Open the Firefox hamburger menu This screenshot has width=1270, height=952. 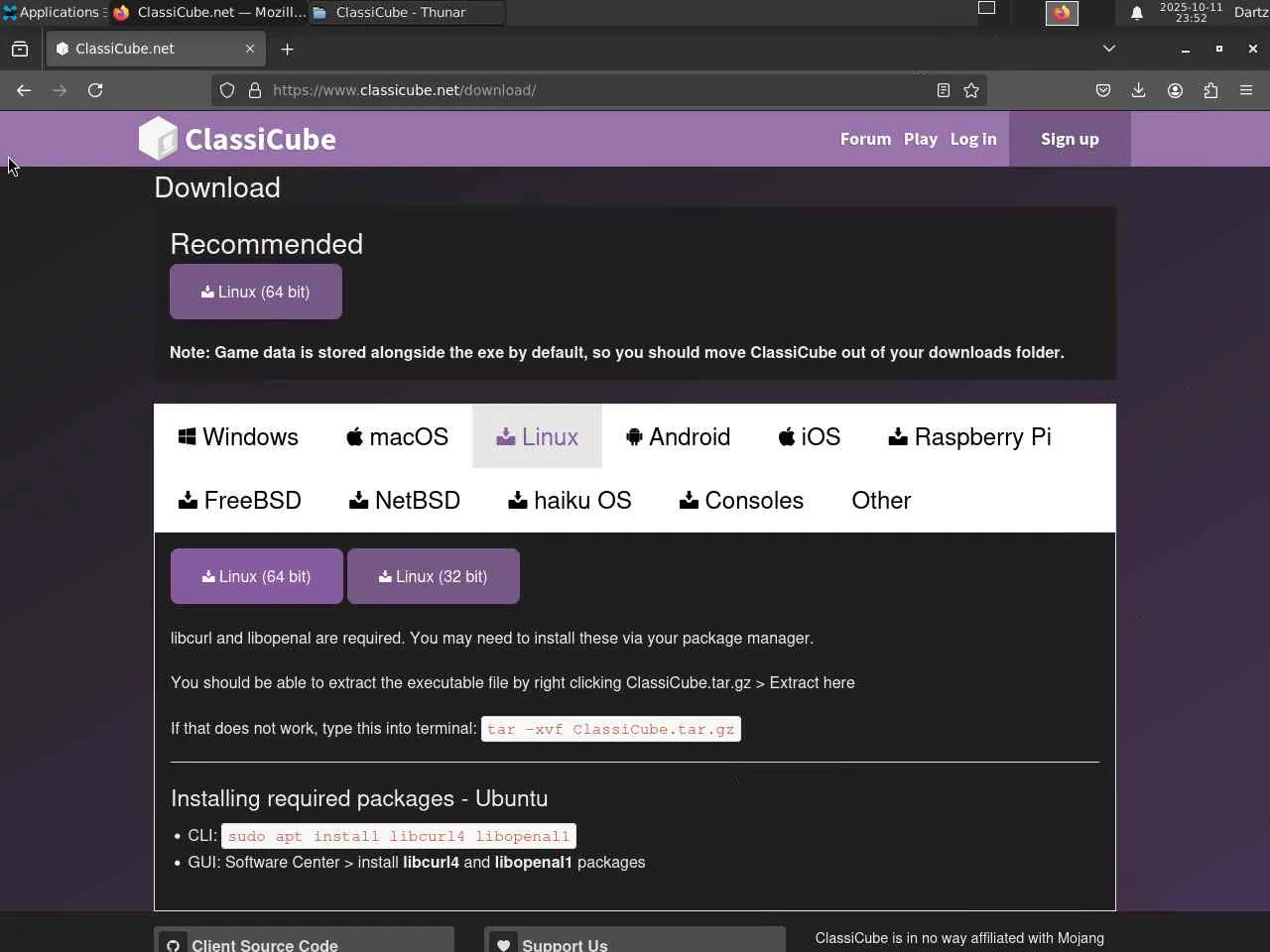(1246, 90)
